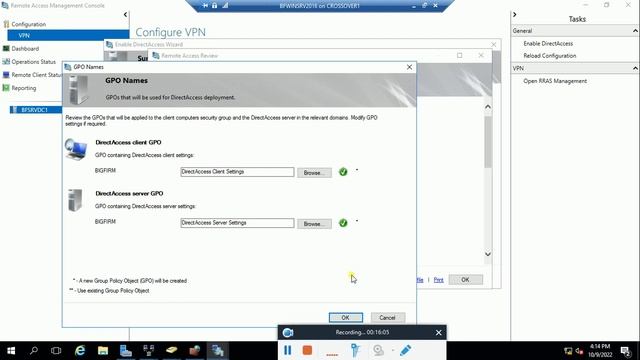Image resolution: width=640 pixels, height=360 pixels.
Task: Select the BFSRVDC1 server node
Action: (x=34, y=110)
